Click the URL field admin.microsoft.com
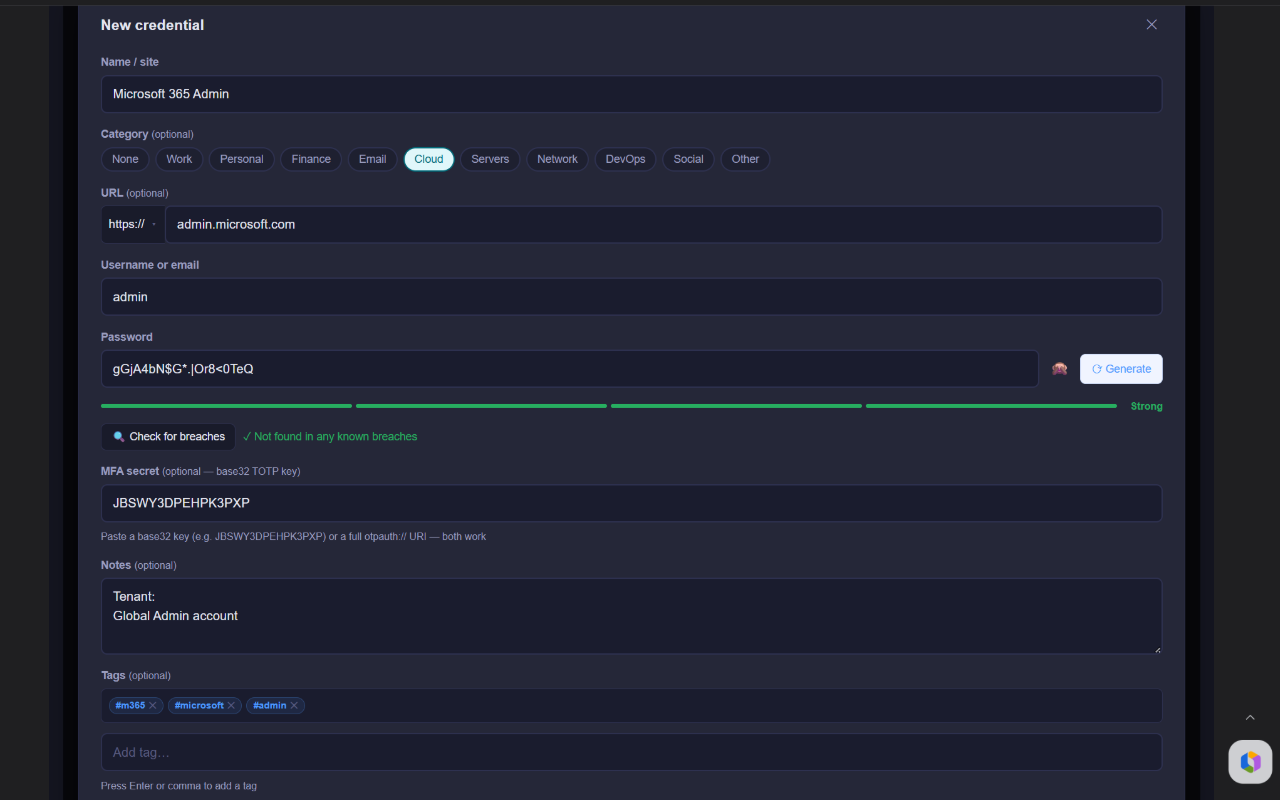This screenshot has height=800, width=1280. (x=663, y=224)
